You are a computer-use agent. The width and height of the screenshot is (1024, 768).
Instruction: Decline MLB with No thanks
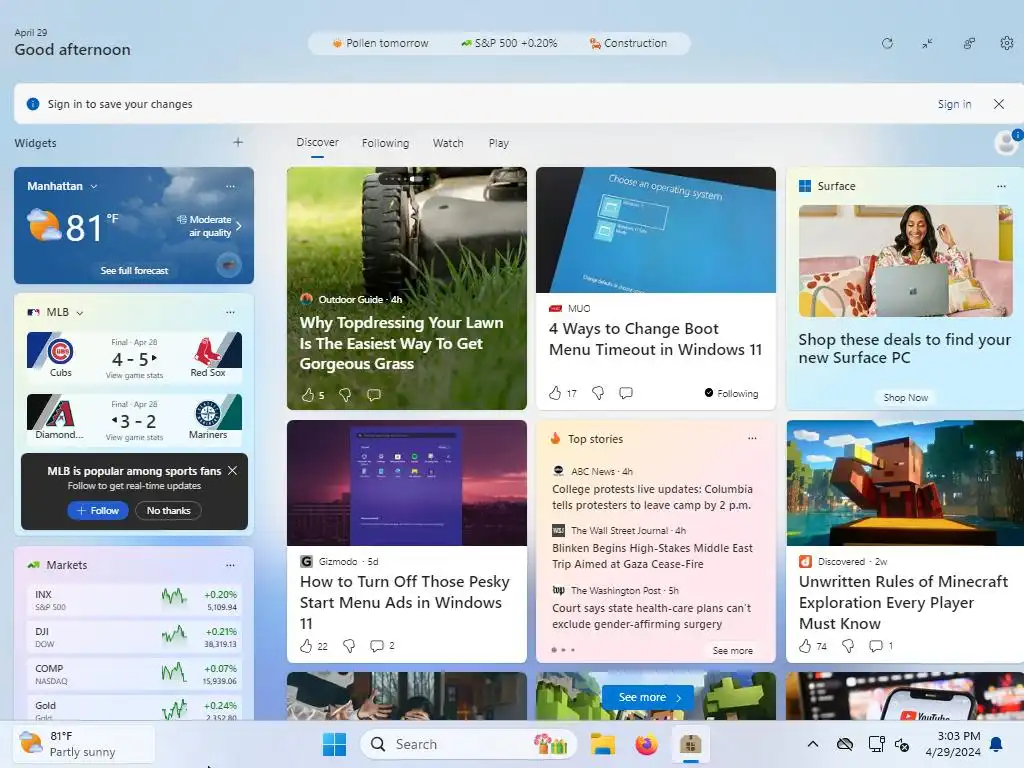tap(168, 511)
